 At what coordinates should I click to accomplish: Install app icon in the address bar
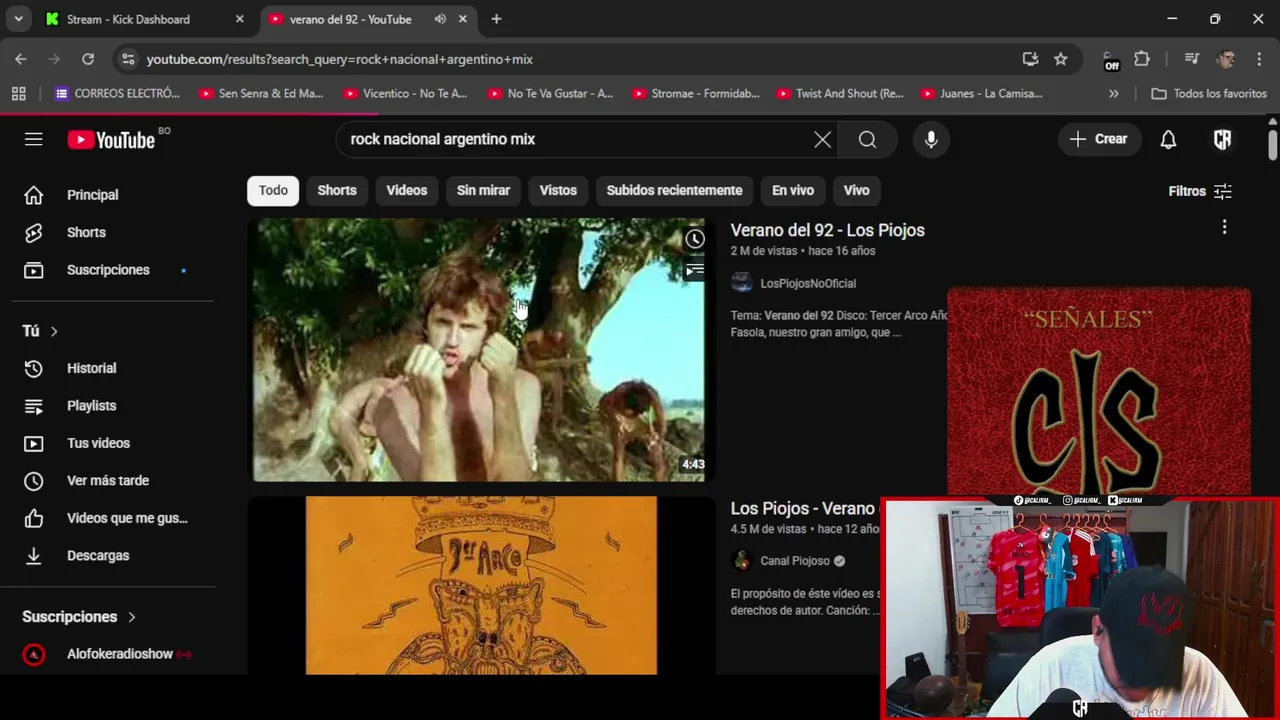[1030, 59]
